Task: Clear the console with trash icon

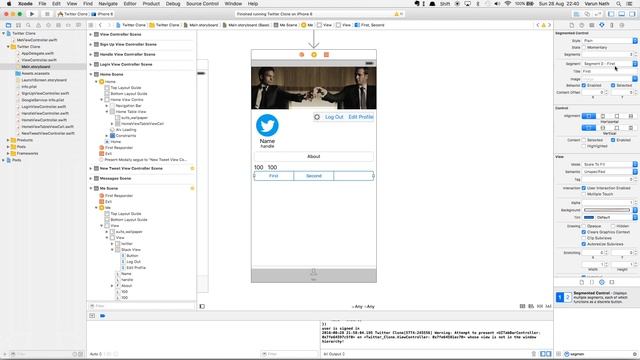Action: coord(533,354)
